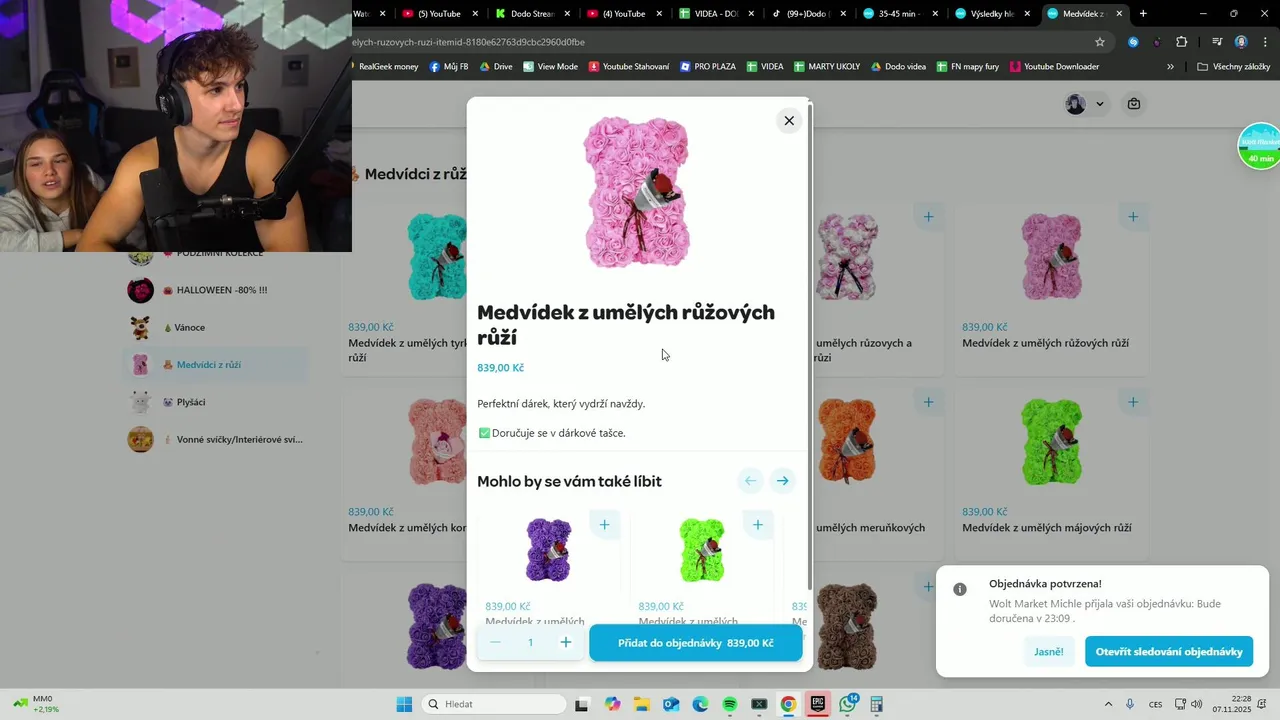The width and height of the screenshot is (1280, 720).
Task: Select HALLOWEEN -80% category
Action: coord(216,290)
